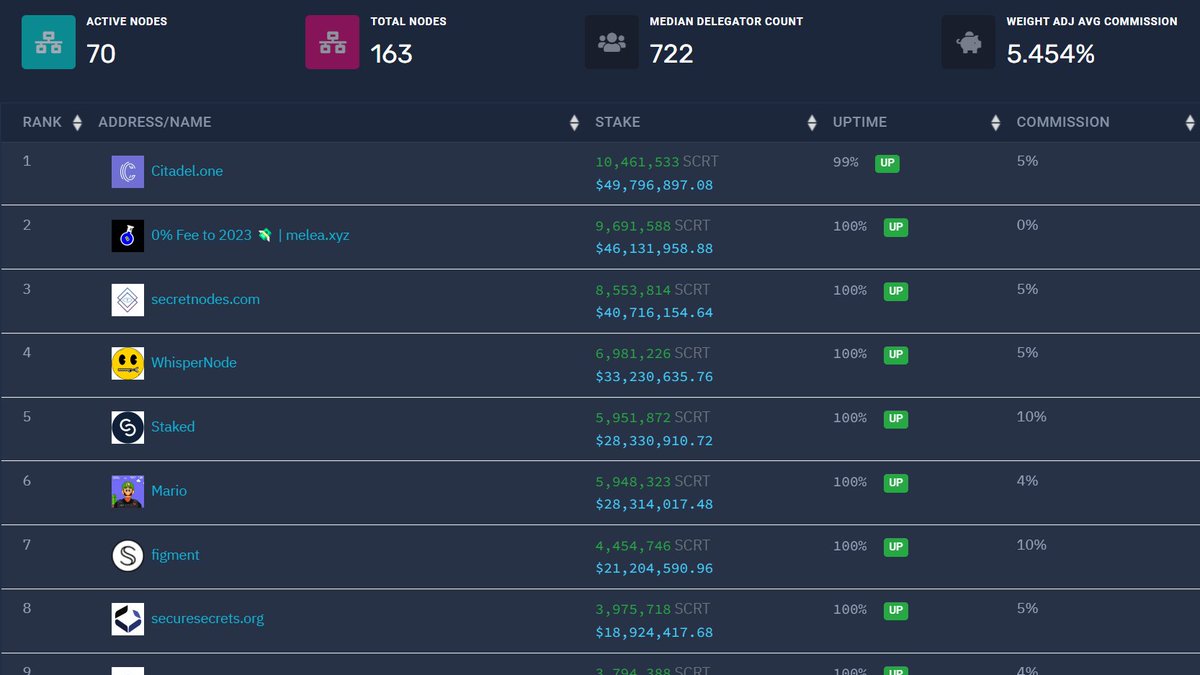Open the 0% Fee to 2023 melea.xyz link

(250, 235)
